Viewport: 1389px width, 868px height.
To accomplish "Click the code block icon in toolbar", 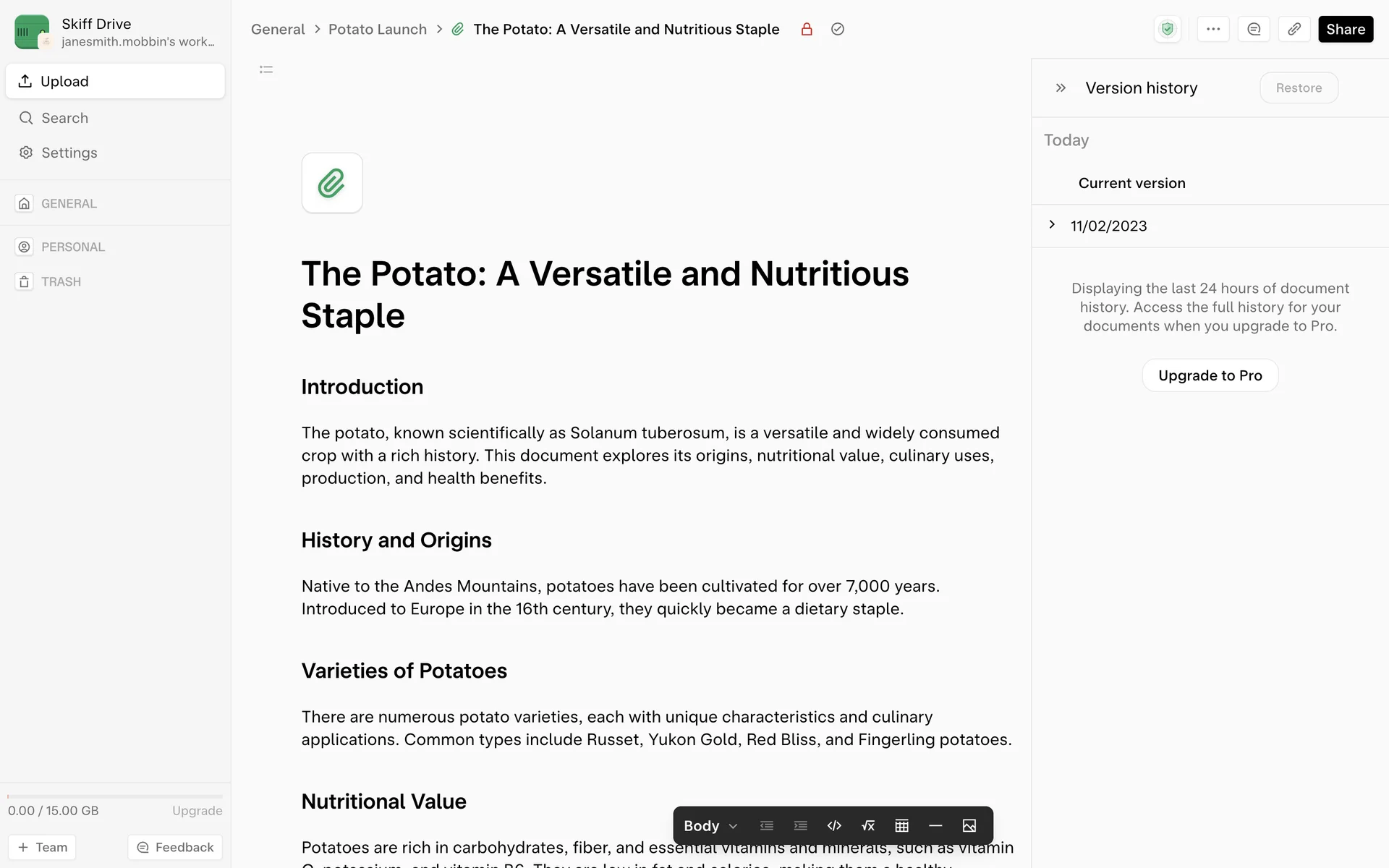I will 834,825.
